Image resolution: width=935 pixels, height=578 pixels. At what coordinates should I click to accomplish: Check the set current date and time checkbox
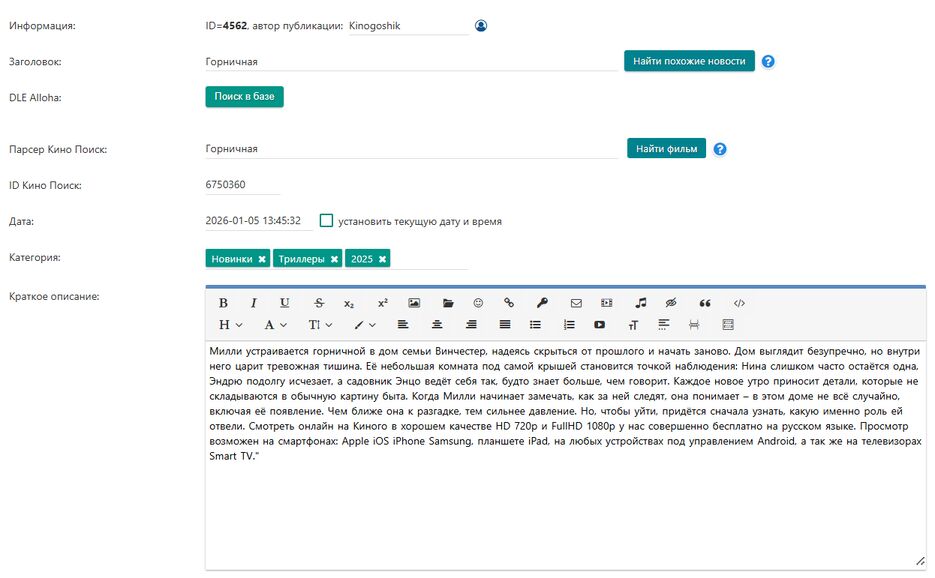pos(326,221)
